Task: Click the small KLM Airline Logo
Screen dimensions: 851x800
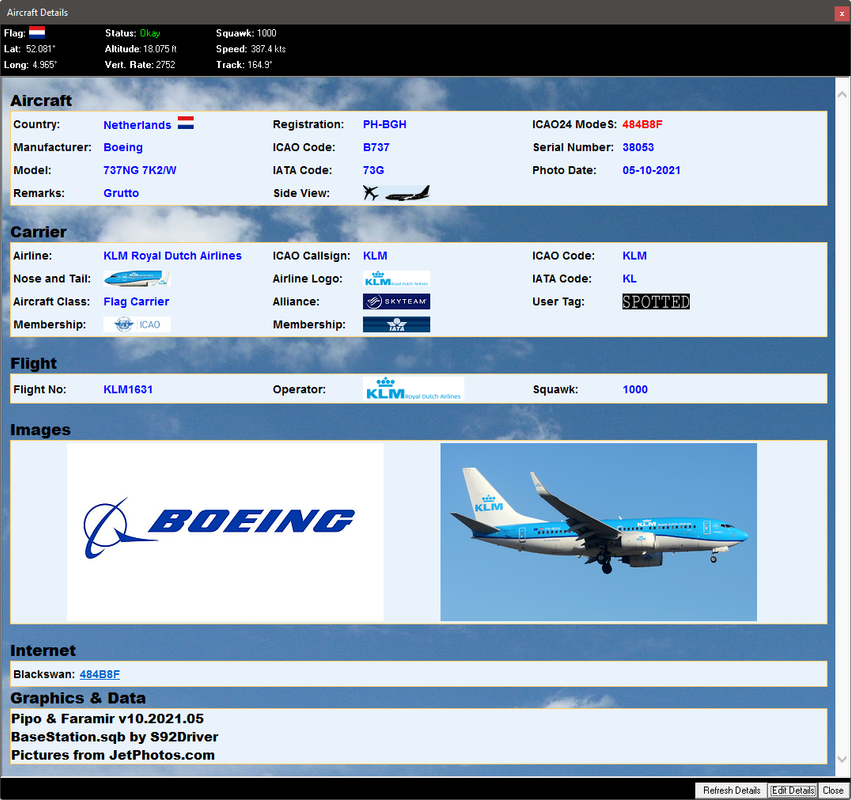Action: point(396,278)
